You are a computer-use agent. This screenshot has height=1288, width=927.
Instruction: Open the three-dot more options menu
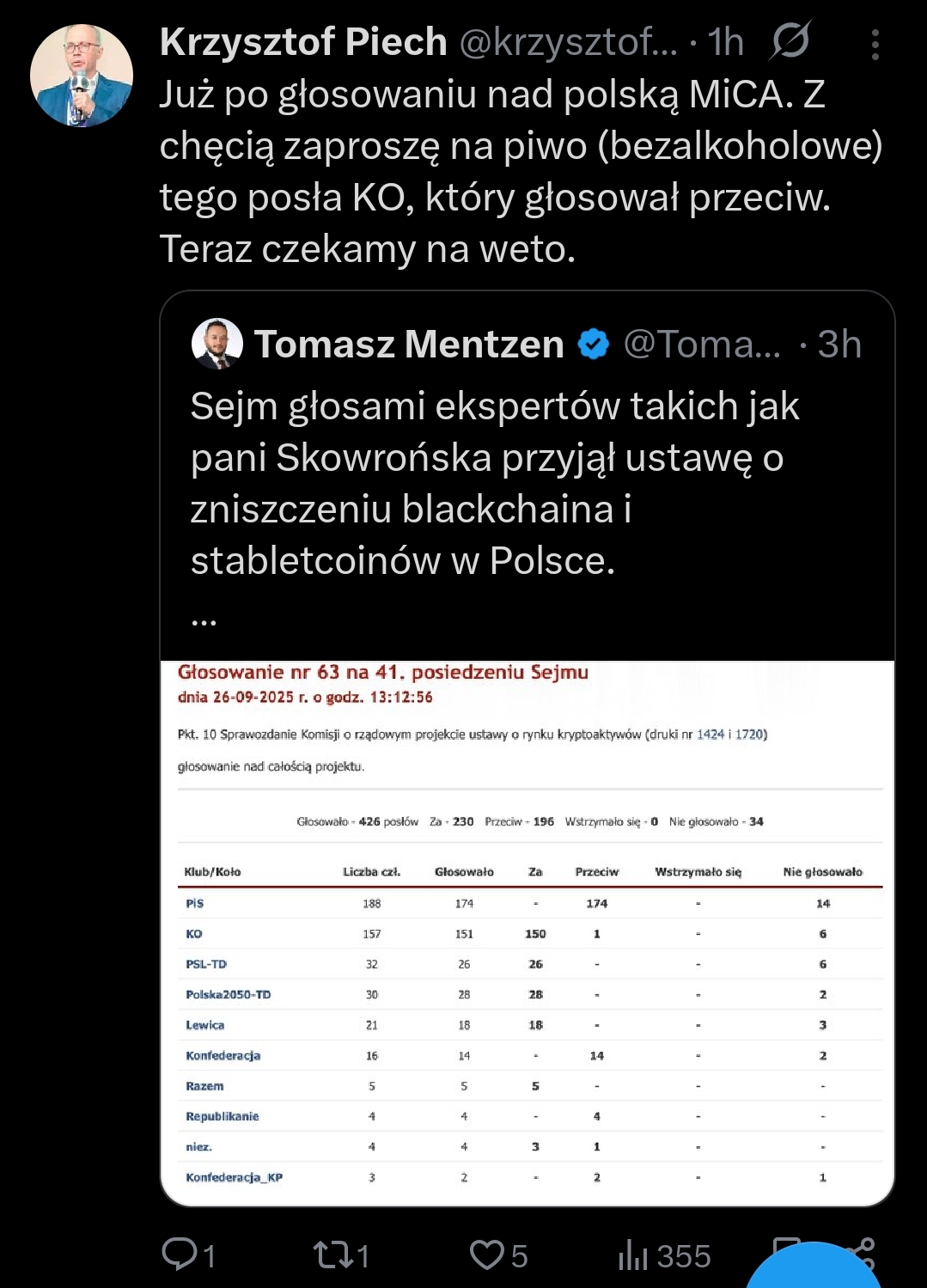click(x=875, y=45)
